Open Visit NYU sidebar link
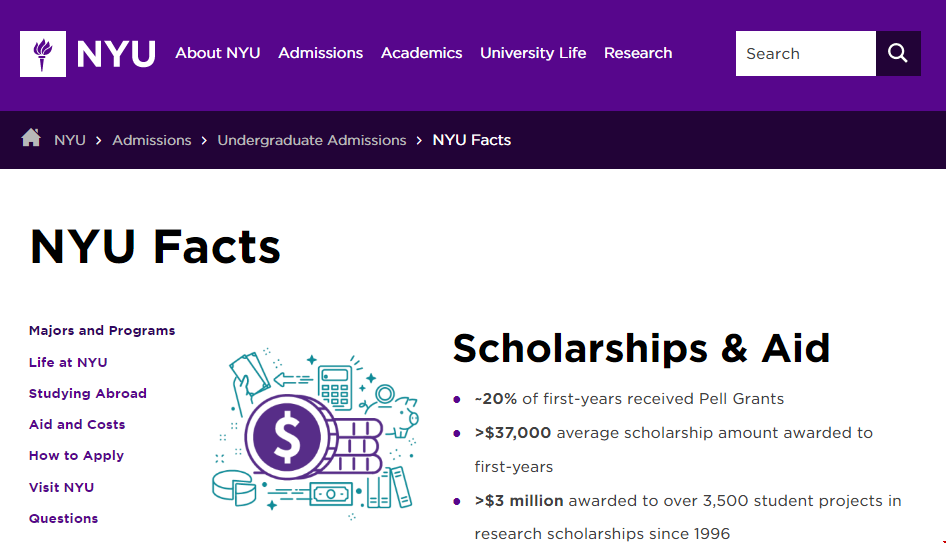 pyautogui.click(x=62, y=487)
